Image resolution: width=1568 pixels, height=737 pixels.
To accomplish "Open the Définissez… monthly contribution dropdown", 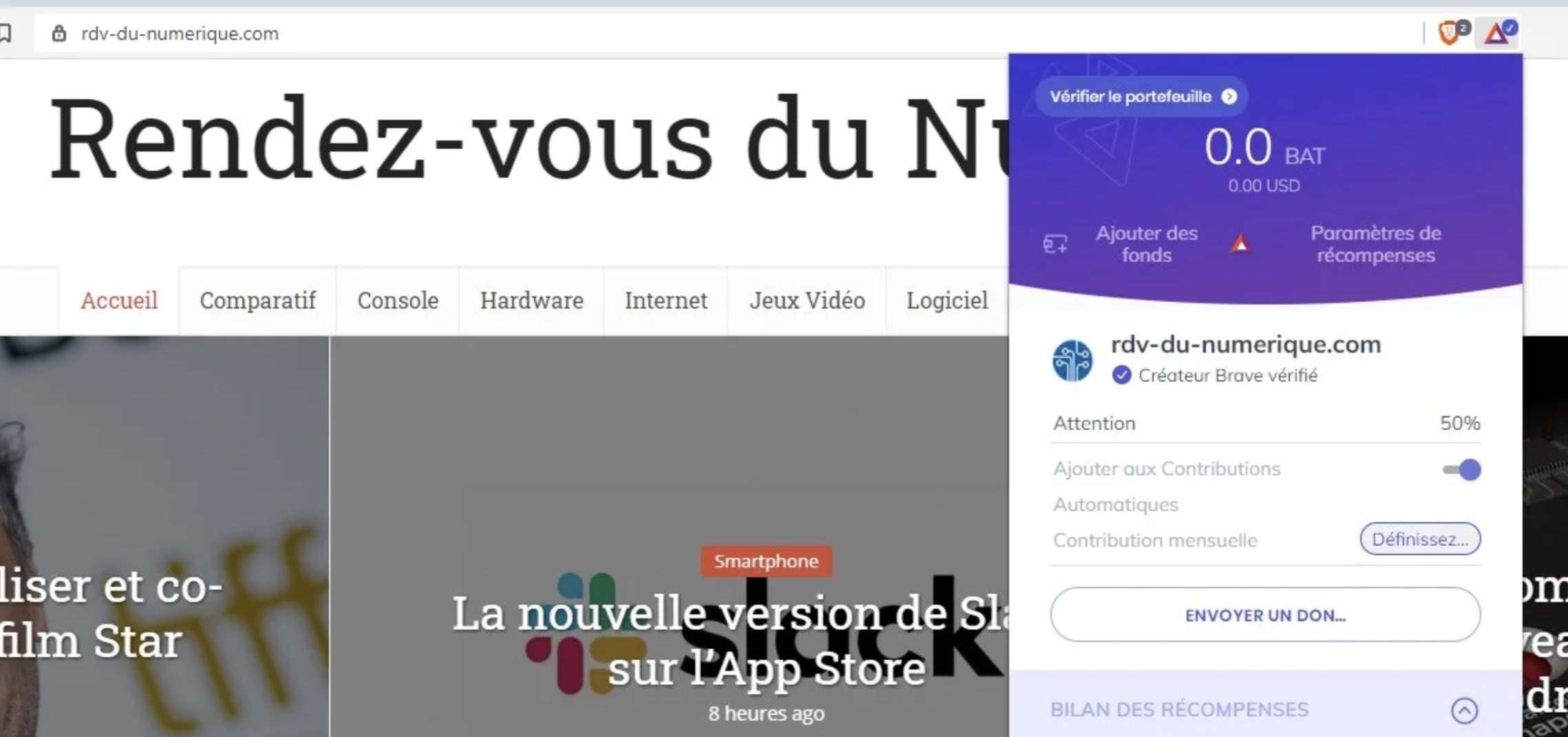I will pyautogui.click(x=1420, y=539).
